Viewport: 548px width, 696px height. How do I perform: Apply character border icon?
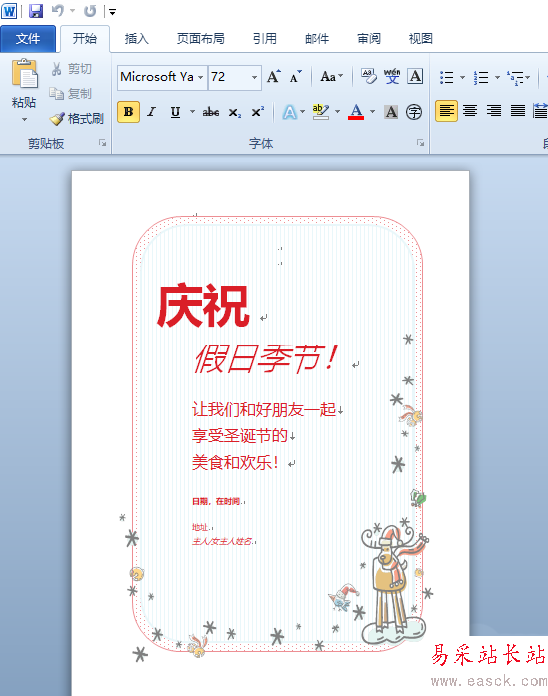(415, 77)
